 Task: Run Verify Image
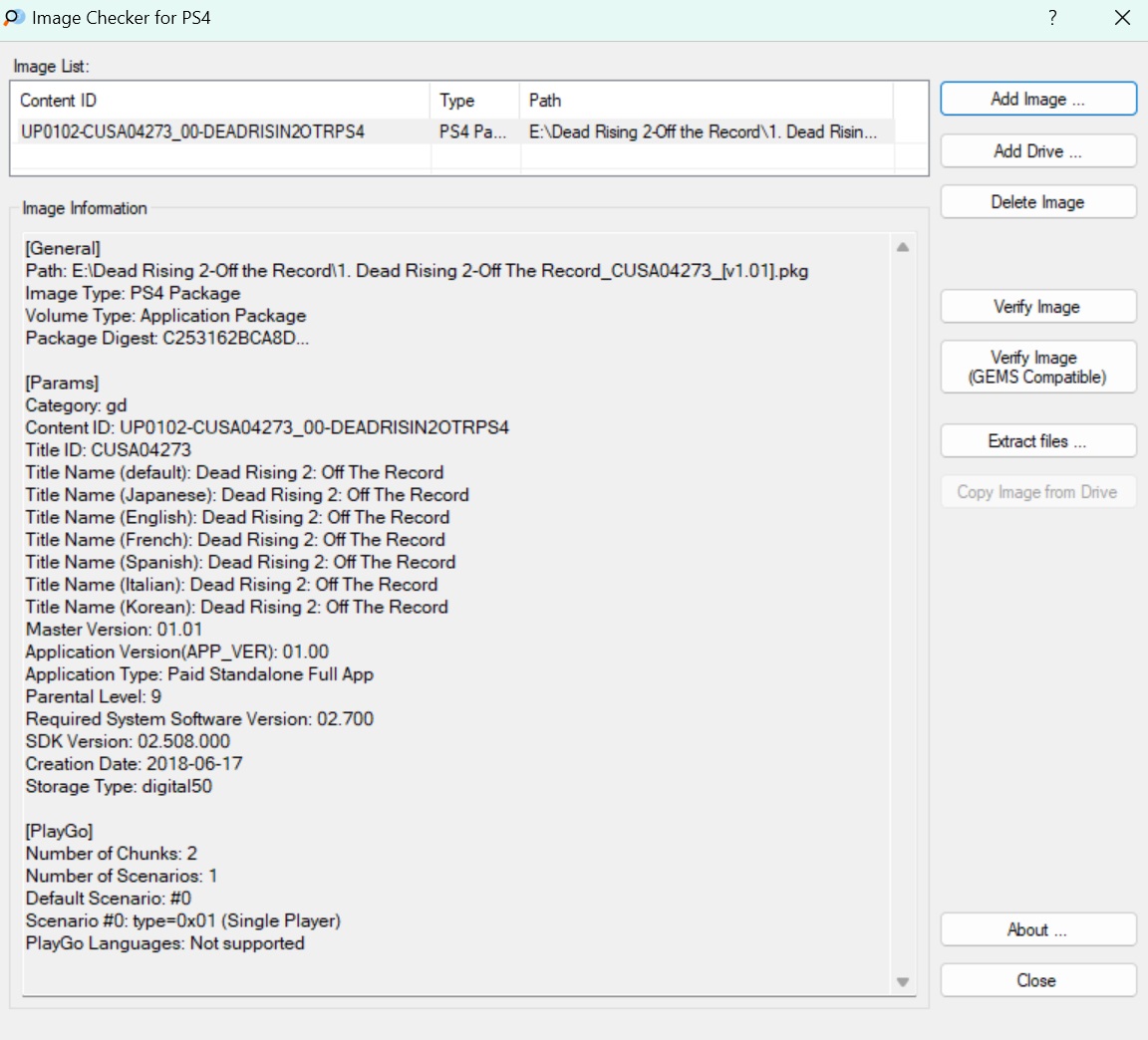[x=1037, y=307]
